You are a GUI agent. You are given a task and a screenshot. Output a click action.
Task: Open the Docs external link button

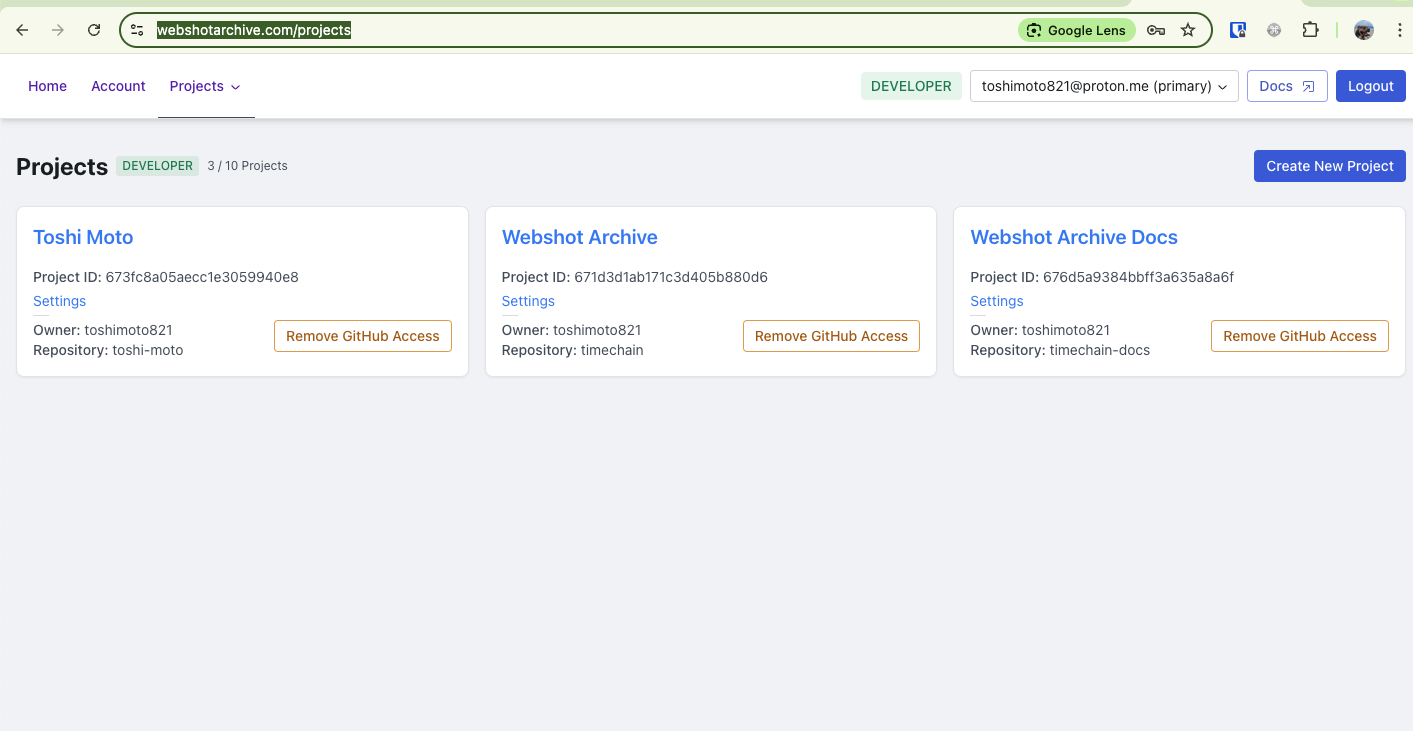(1287, 86)
